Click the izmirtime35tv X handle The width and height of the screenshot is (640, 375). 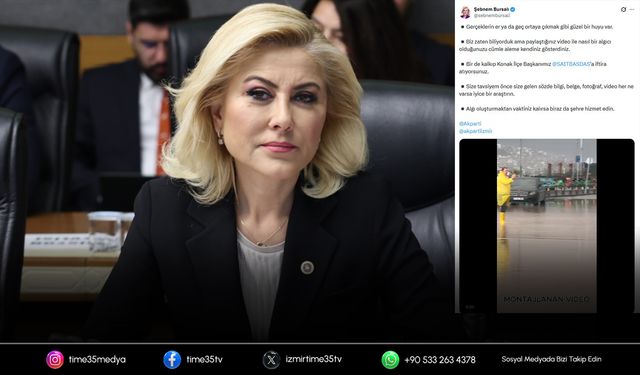pos(313,359)
